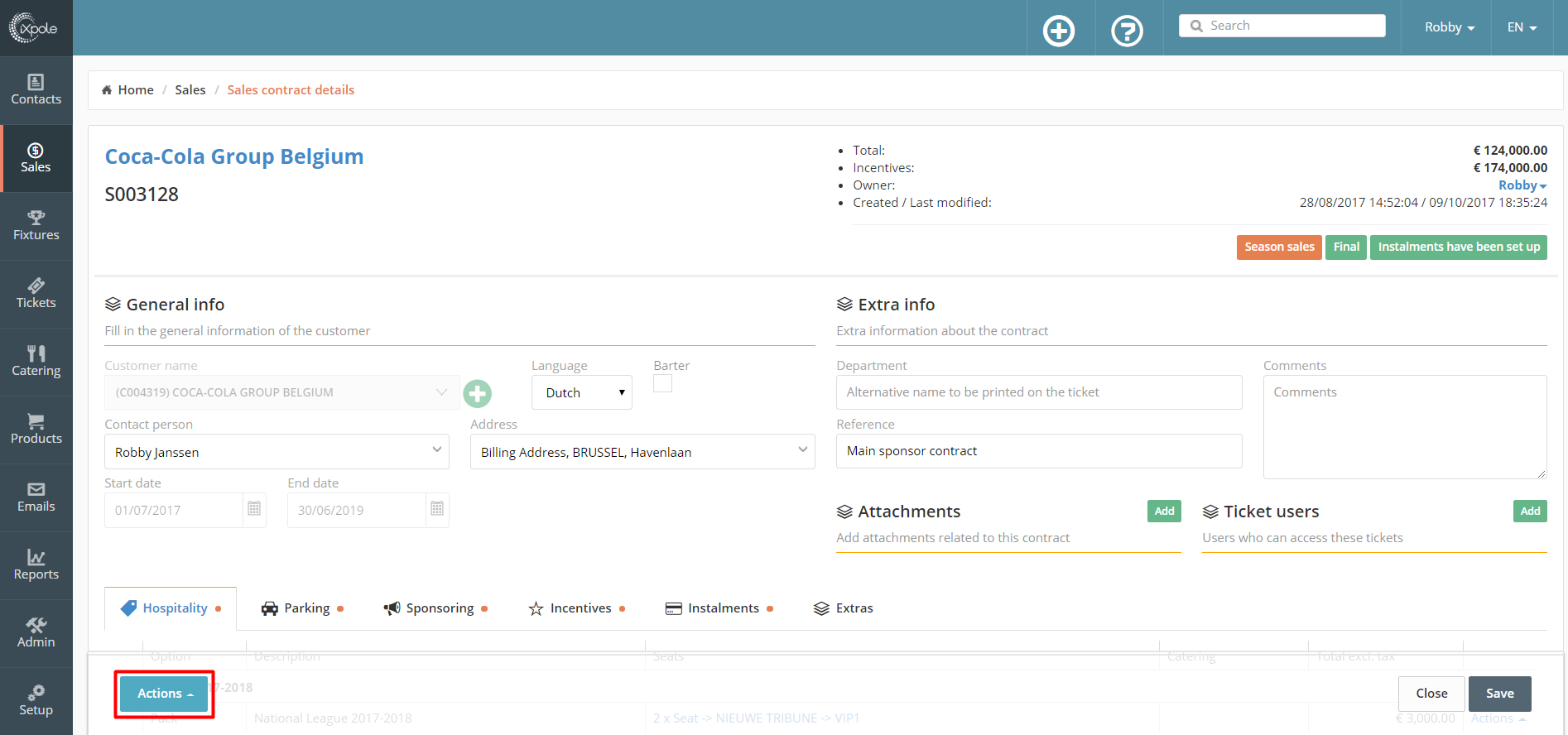Open Owner Robby dropdown

click(x=1522, y=185)
